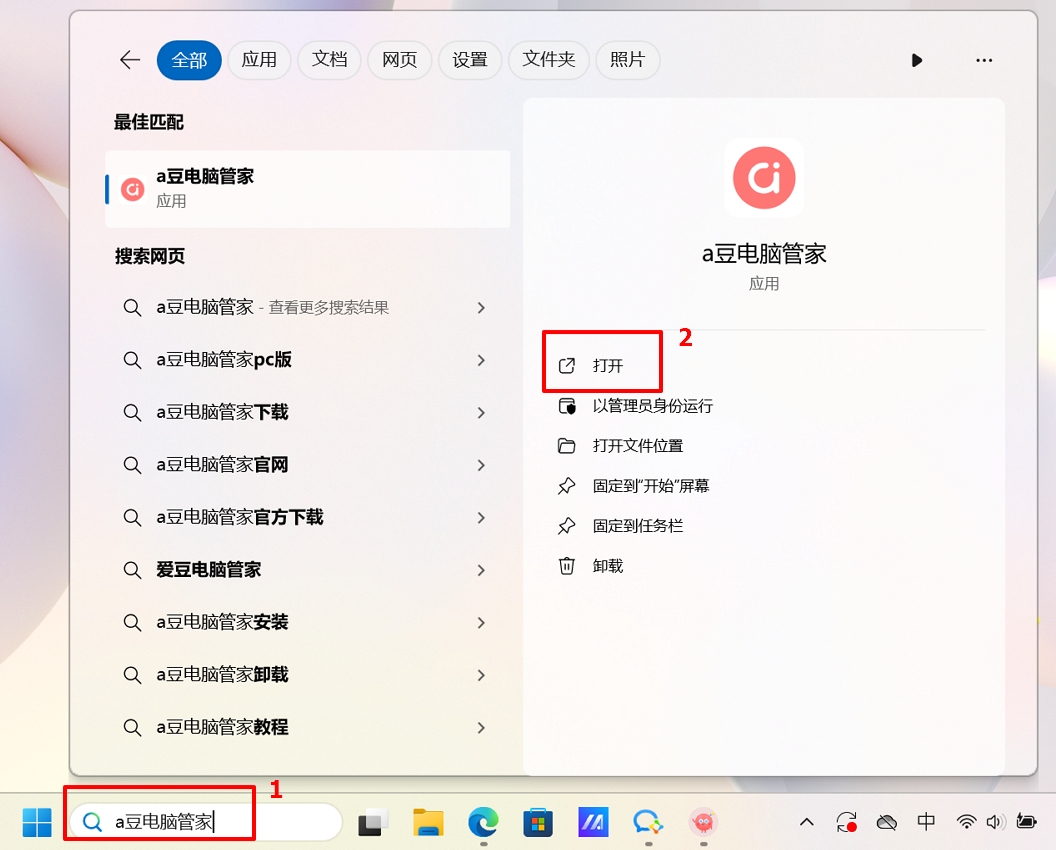Open the volume control in tray
This screenshot has width=1056, height=850.
[995, 822]
